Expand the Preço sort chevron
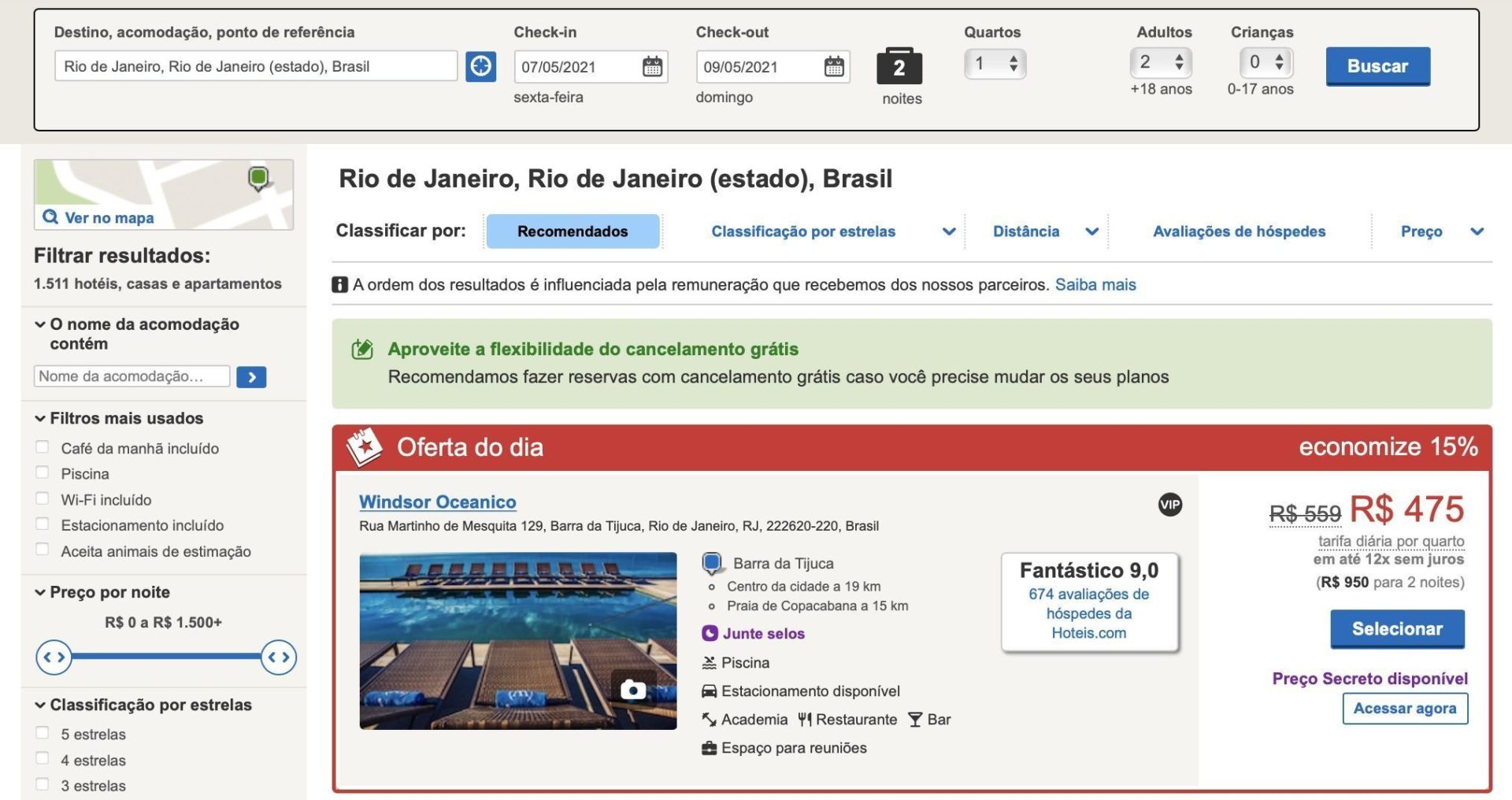The height and width of the screenshot is (800, 1512). (x=1477, y=231)
